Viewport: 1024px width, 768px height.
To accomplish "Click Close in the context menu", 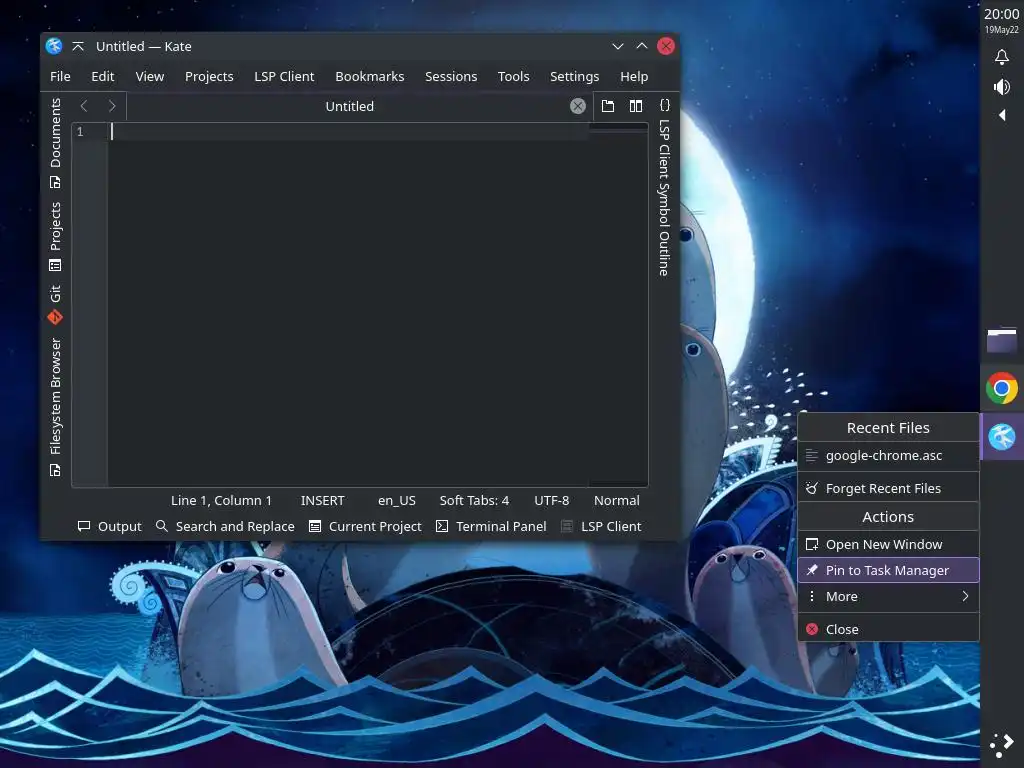I will point(888,630).
